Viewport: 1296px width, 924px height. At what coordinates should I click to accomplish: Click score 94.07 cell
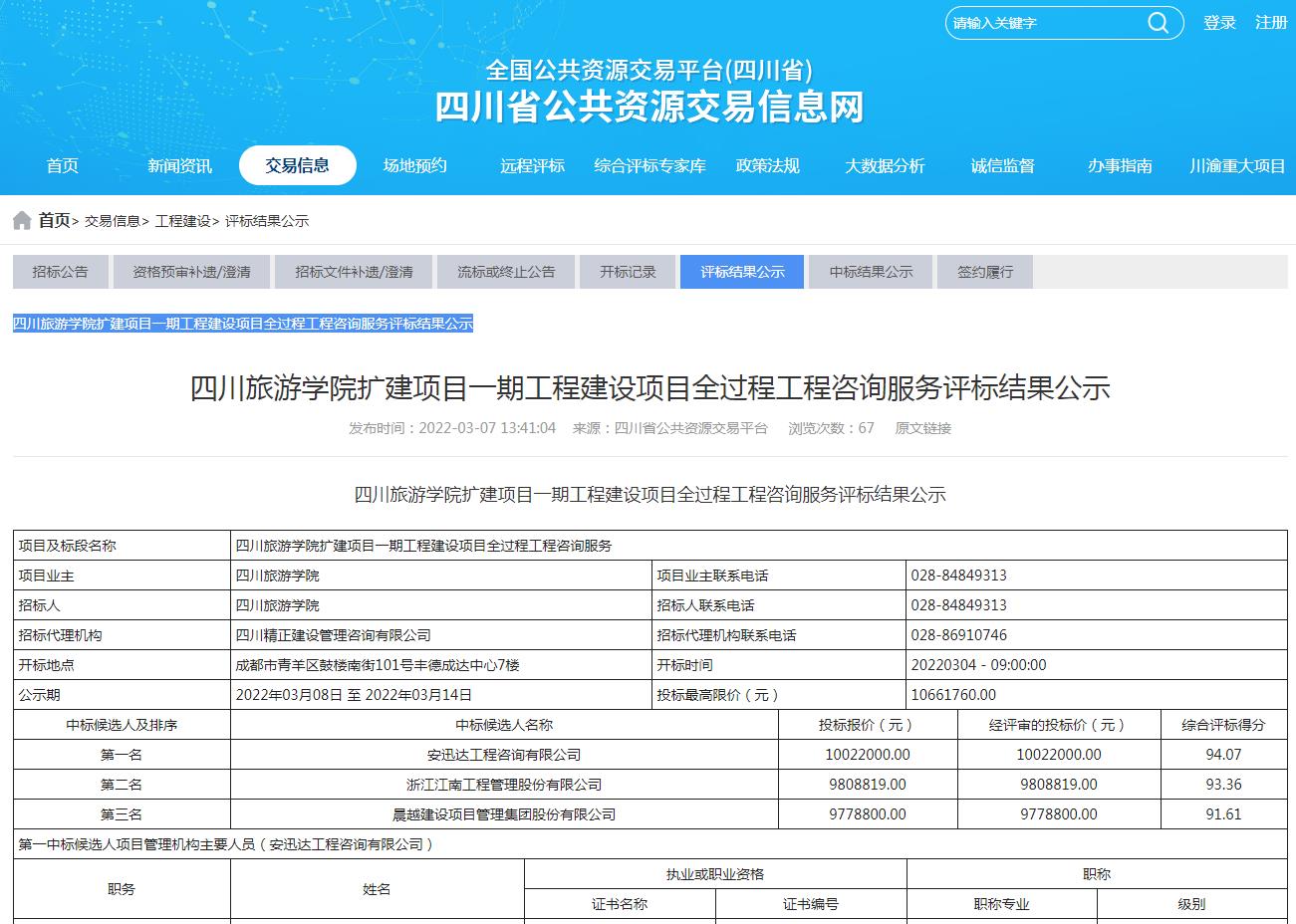[x=1223, y=755]
